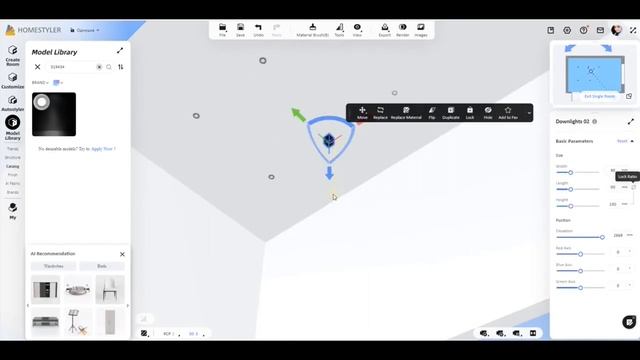
Task: Open the Trends category in sidebar
Action: coord(13,149)
